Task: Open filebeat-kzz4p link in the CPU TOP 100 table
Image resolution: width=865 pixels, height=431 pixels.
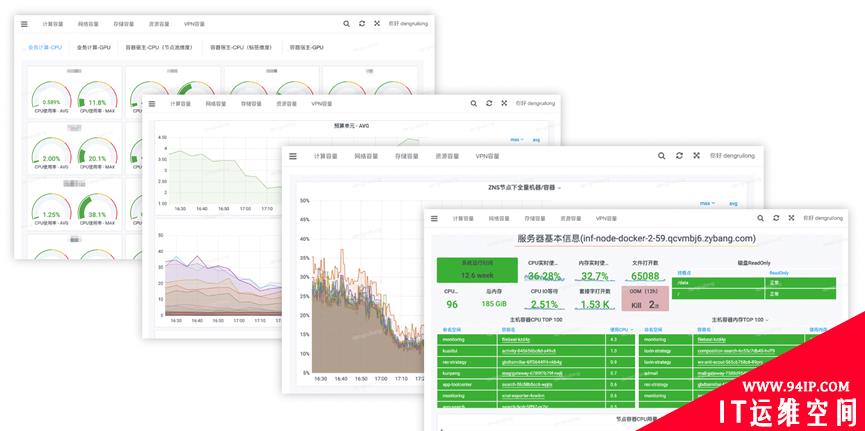Action: coord(515,339)
